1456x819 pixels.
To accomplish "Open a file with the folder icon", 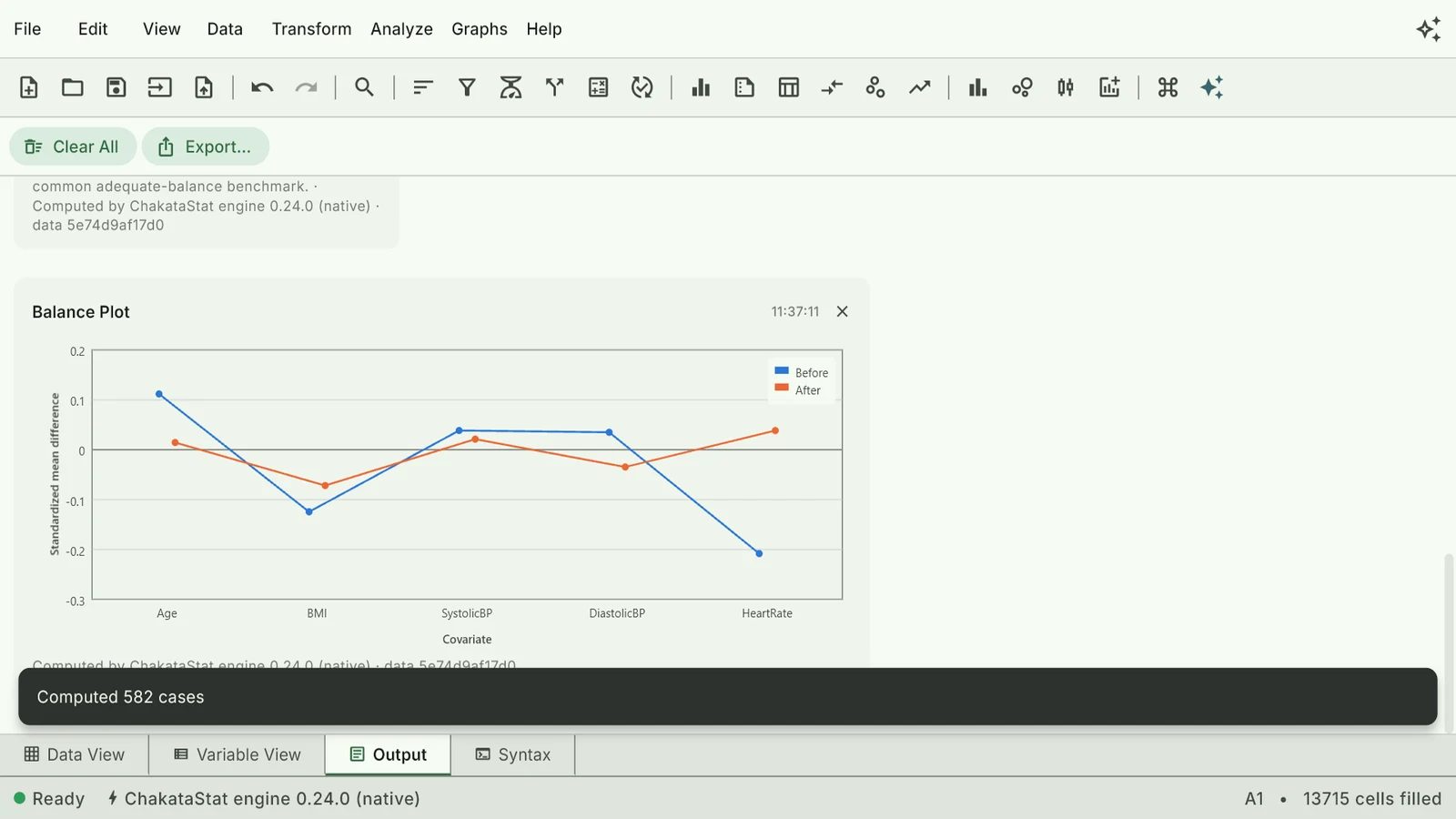I will (73, 87).
